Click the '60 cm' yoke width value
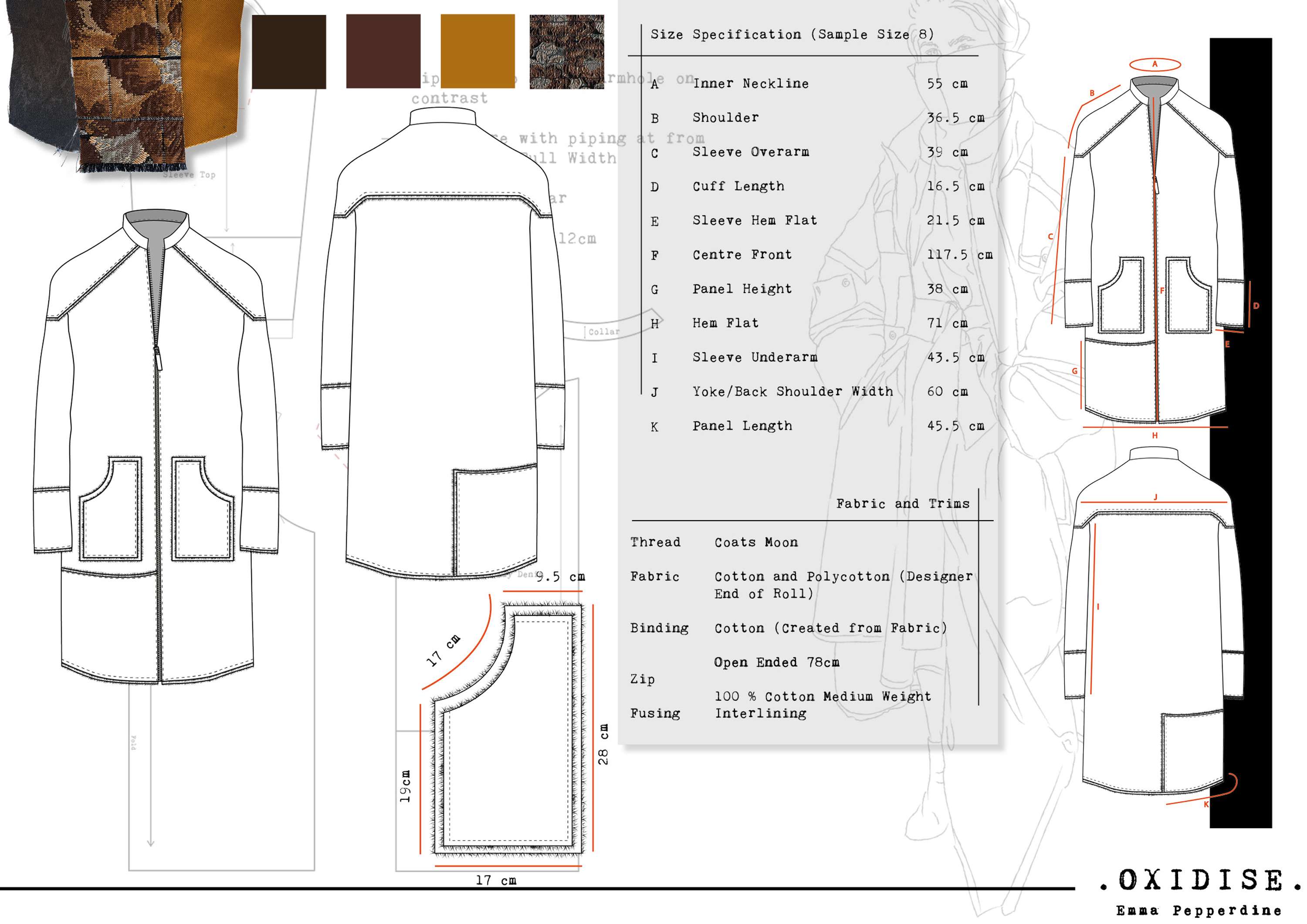Viewport: 1307px width, 924px height. coord(947,391)
